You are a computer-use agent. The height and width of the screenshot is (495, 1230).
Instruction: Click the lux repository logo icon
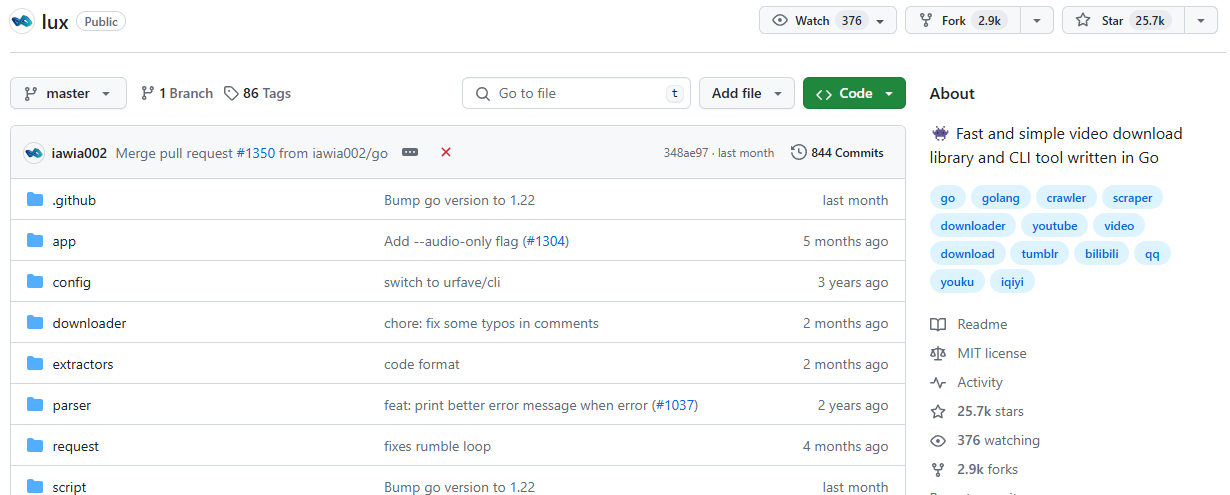pyautogui.click(x=22, y=21)
